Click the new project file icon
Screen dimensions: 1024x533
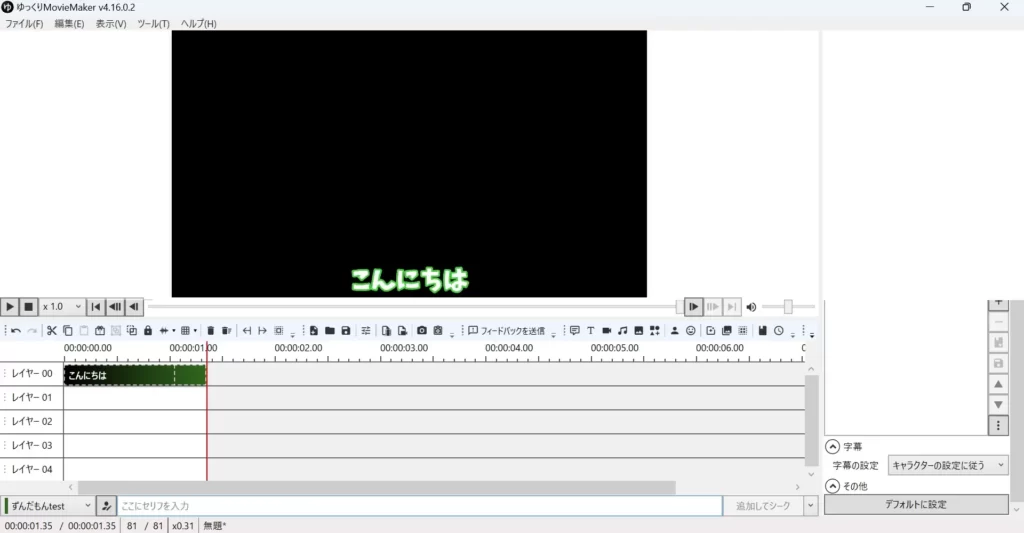click(313, 331)
